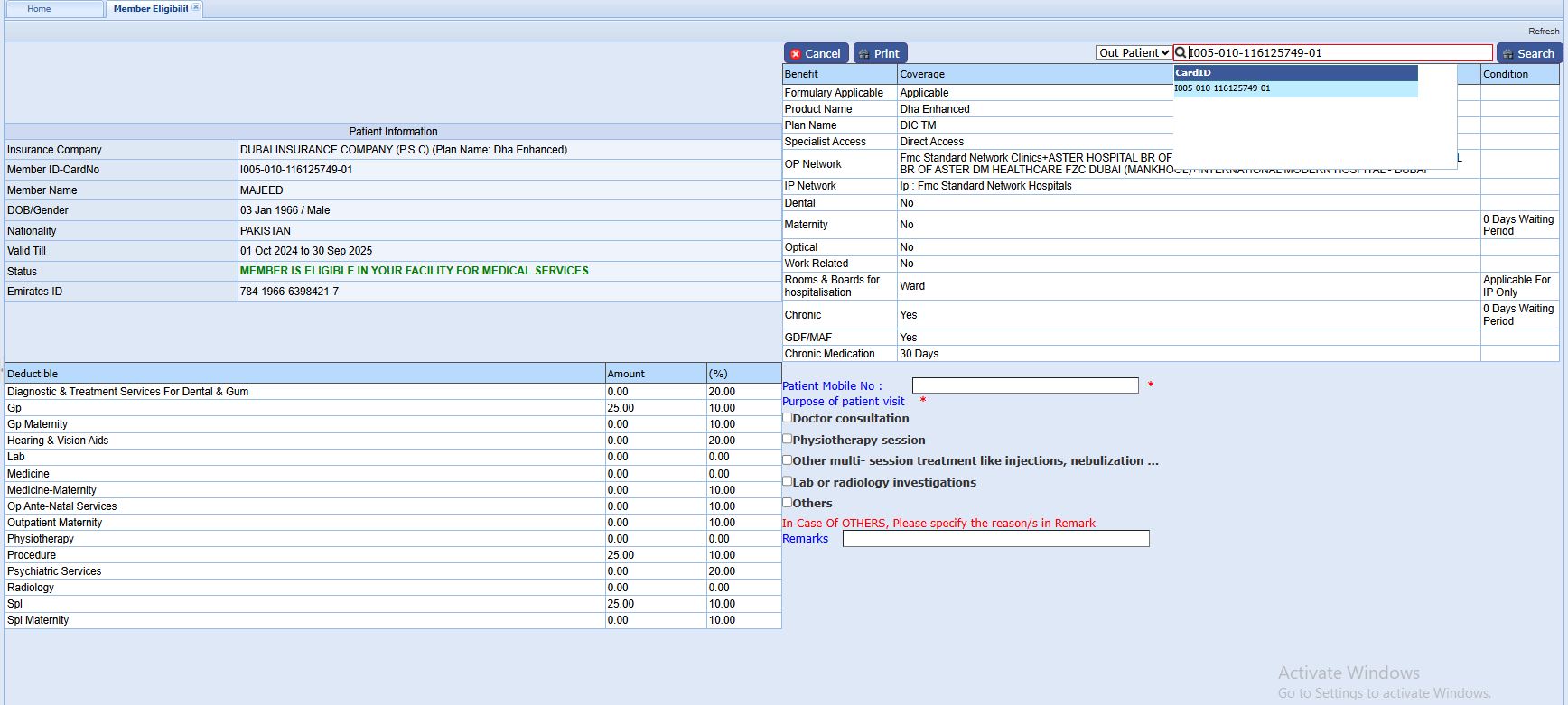Click the Search button

[x=1528, y=53]
